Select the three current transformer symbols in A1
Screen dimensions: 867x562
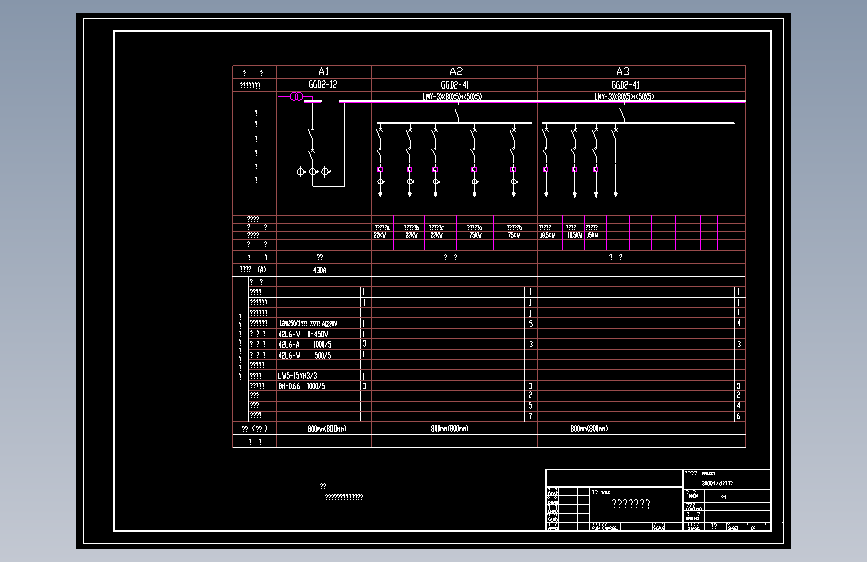point(313,171)
